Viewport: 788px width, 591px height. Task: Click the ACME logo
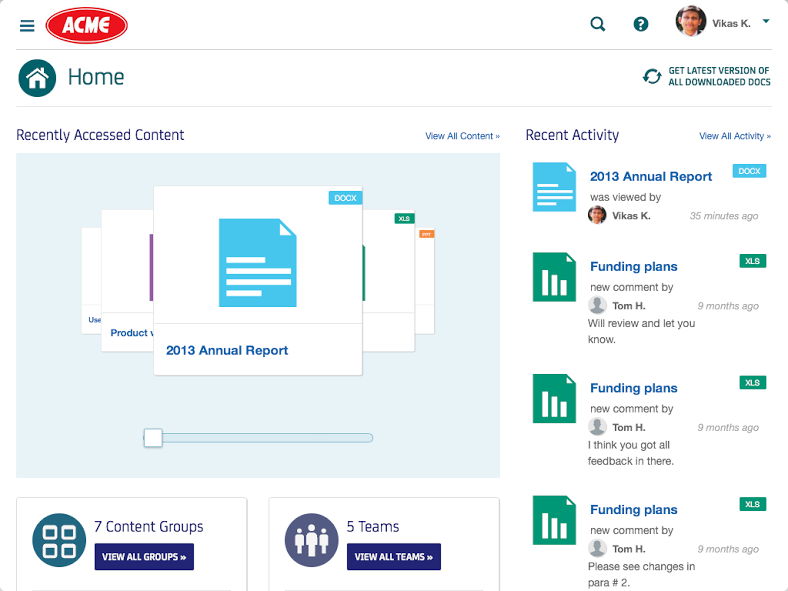[x=87, y=25]
